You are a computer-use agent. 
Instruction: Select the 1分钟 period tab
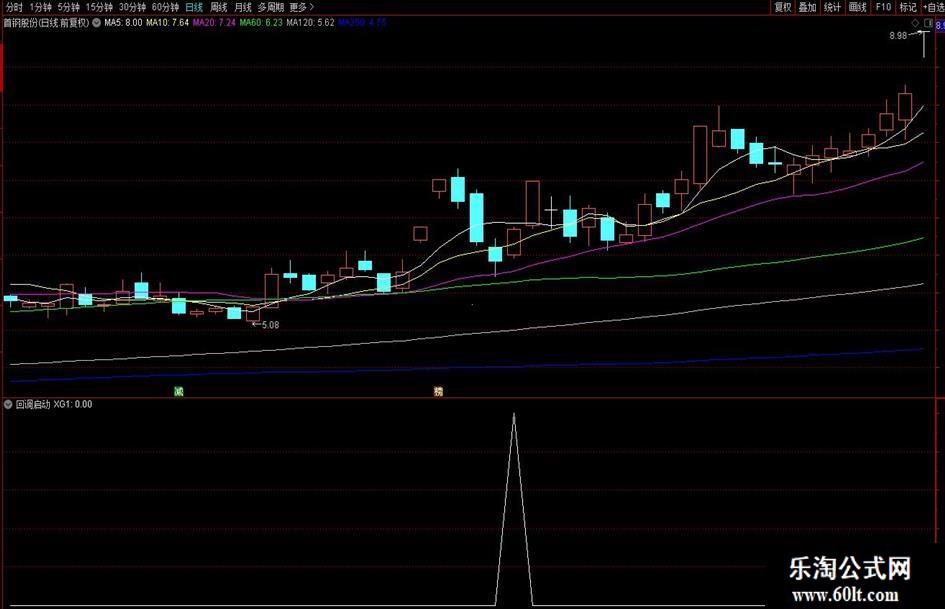point(40,7)
